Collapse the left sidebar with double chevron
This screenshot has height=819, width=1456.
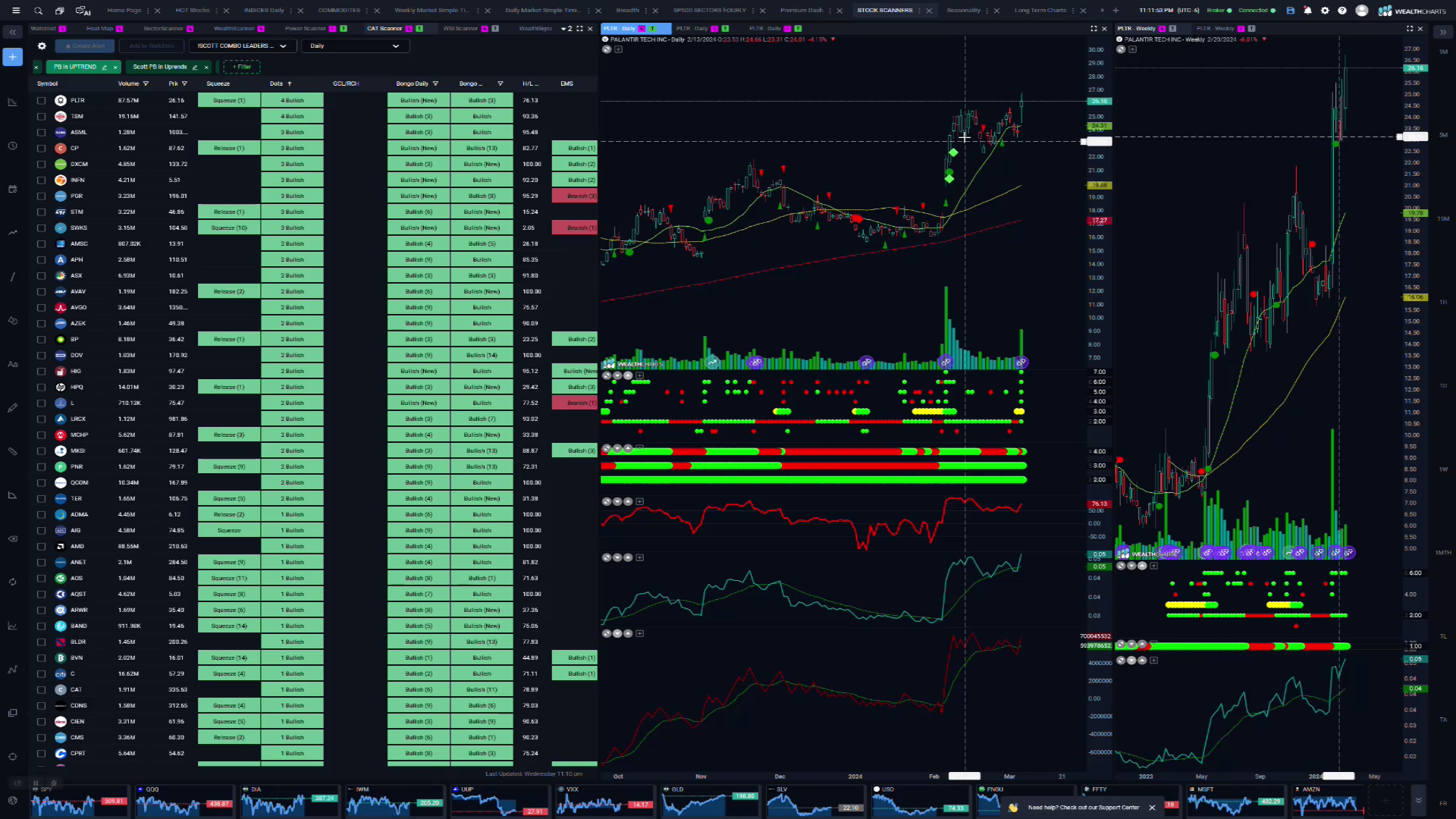13,32
